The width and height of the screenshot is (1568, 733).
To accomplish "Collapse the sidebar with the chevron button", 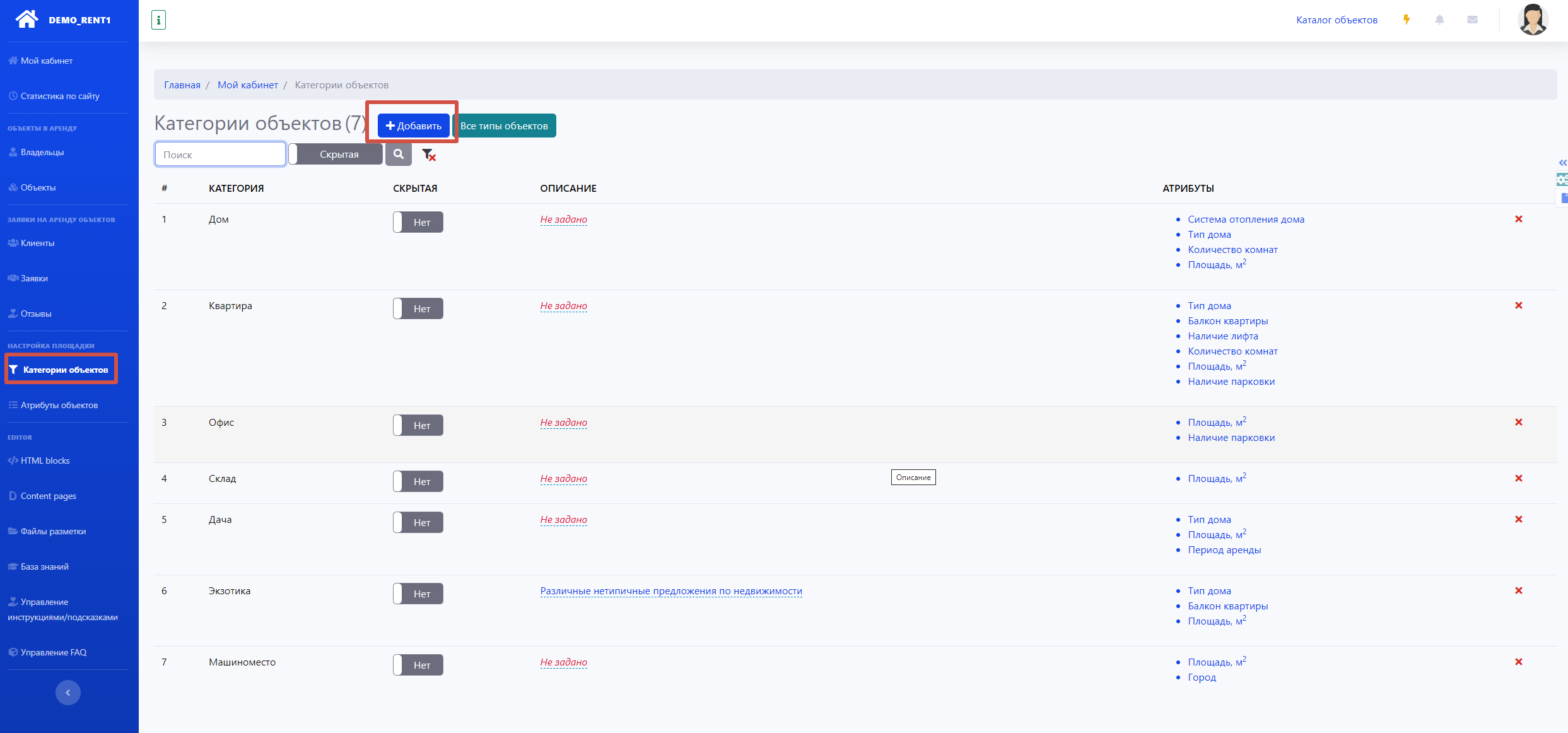I will pos(68,693).
